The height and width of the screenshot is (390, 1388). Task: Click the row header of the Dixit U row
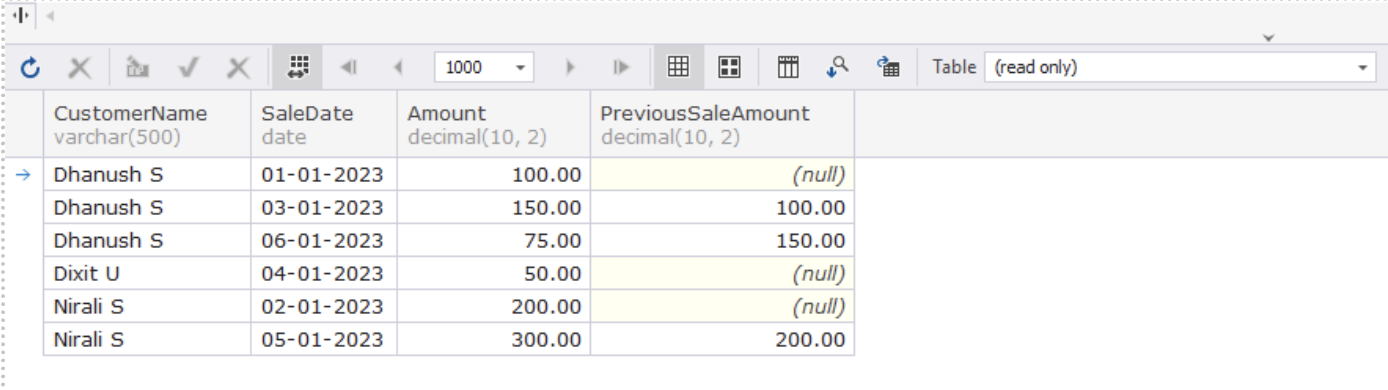[25, 273]
